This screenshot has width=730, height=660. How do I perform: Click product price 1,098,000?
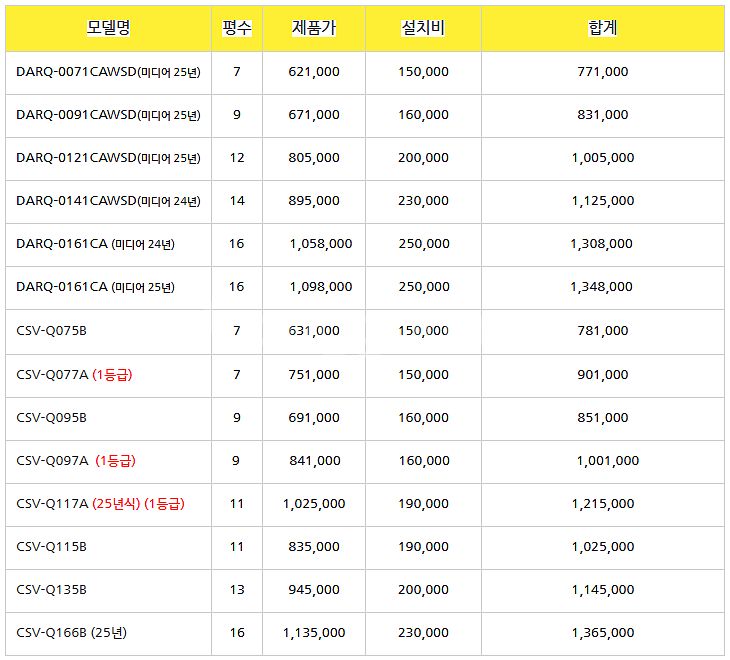[x=321, y=287]
